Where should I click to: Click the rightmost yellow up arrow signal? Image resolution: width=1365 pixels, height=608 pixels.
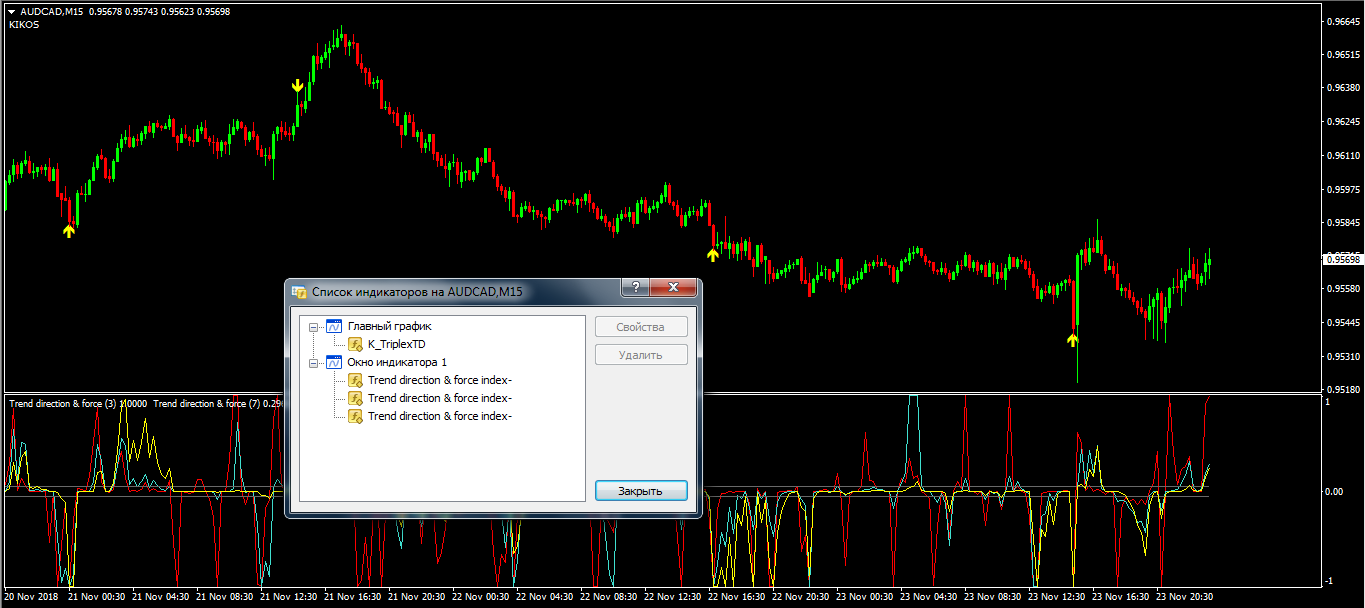1073,340
